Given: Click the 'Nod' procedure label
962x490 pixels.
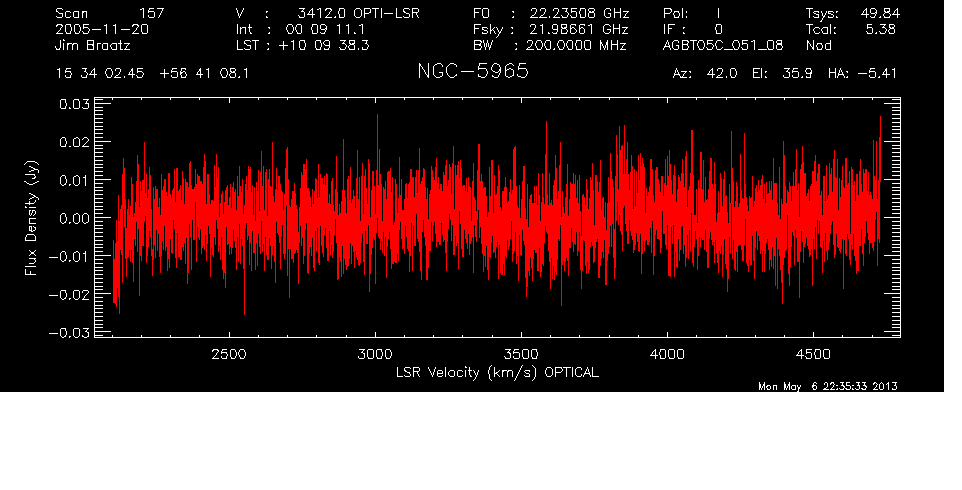Looking at the screenshot, I should (x=818, y=46).
